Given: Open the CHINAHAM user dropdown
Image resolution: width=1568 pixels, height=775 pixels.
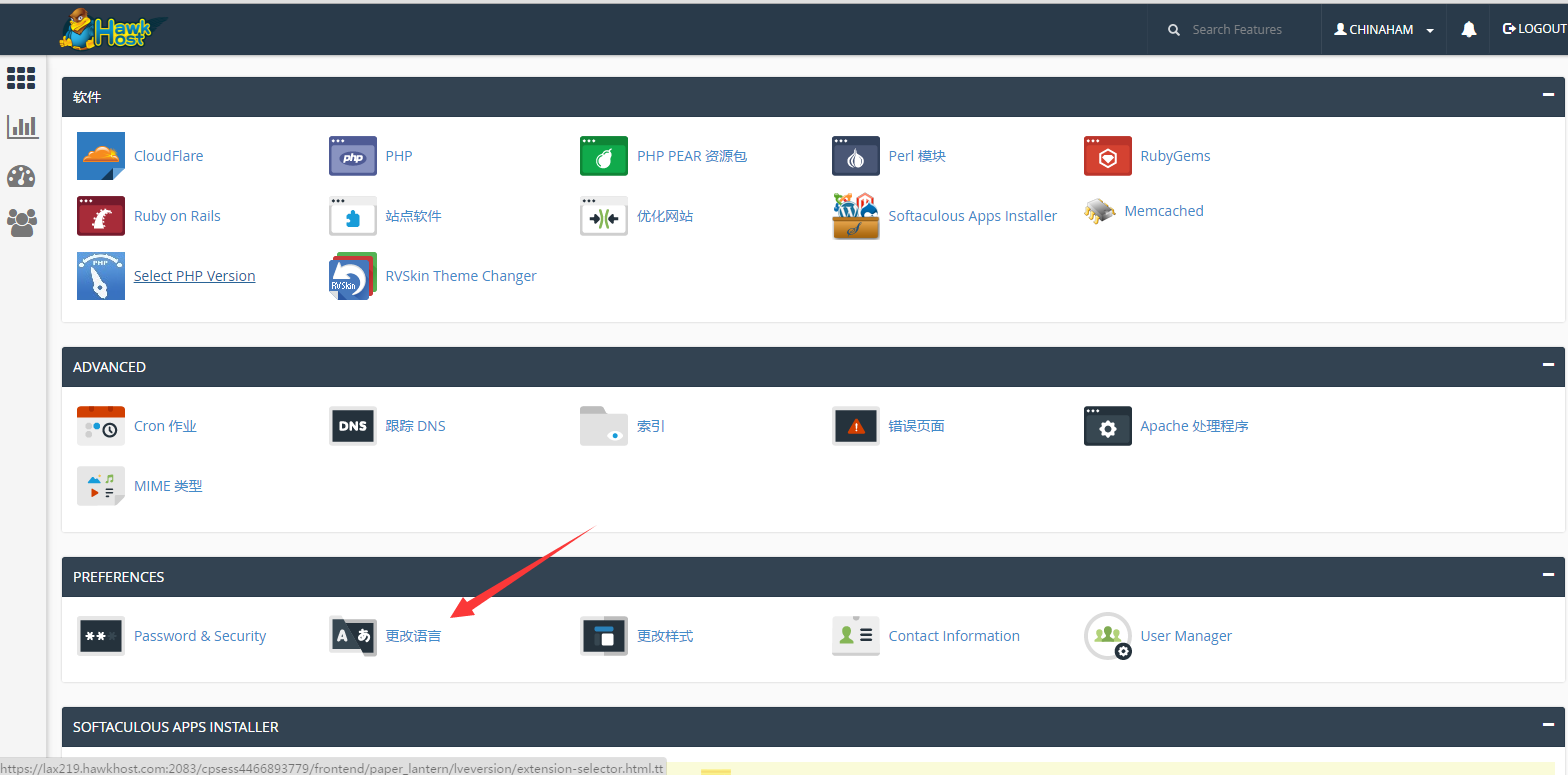Looking at the screenshot, I should [x=1384, y=30].
